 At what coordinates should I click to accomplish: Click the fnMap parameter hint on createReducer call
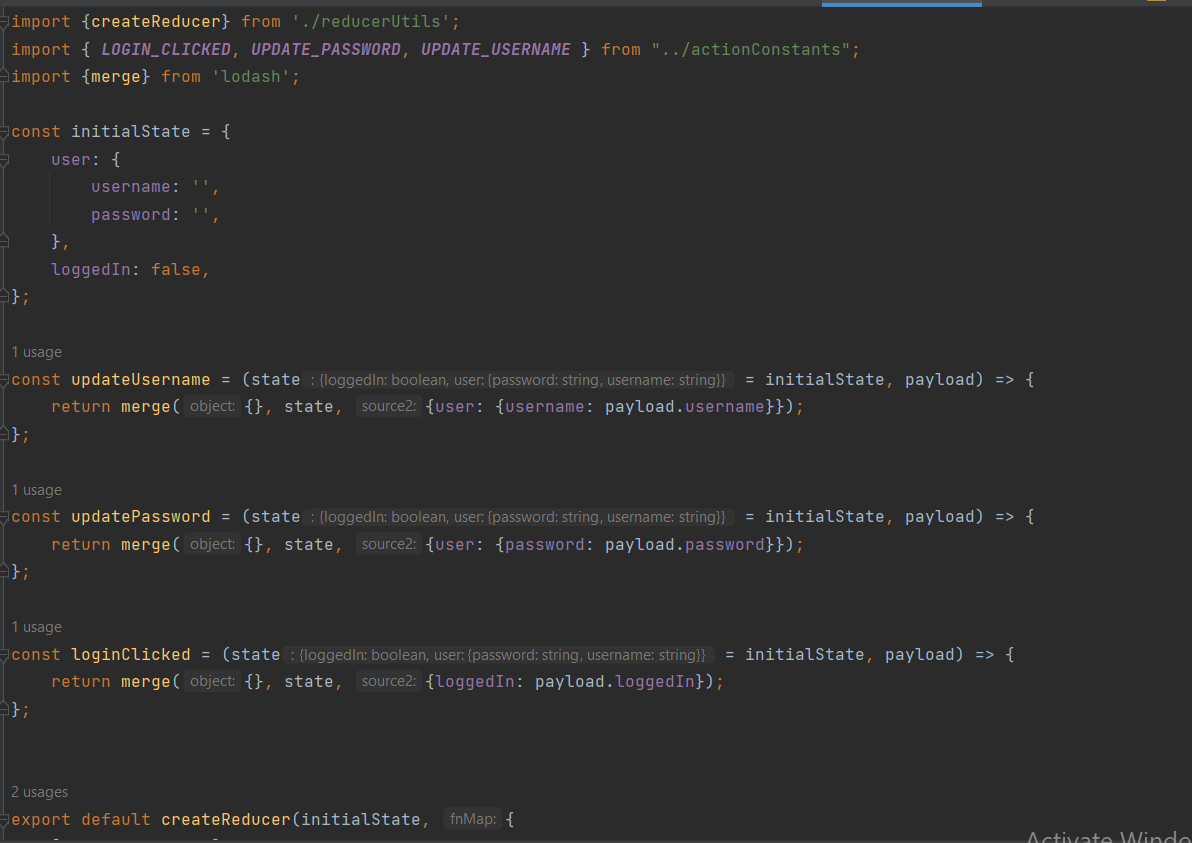tap(472, 818)
